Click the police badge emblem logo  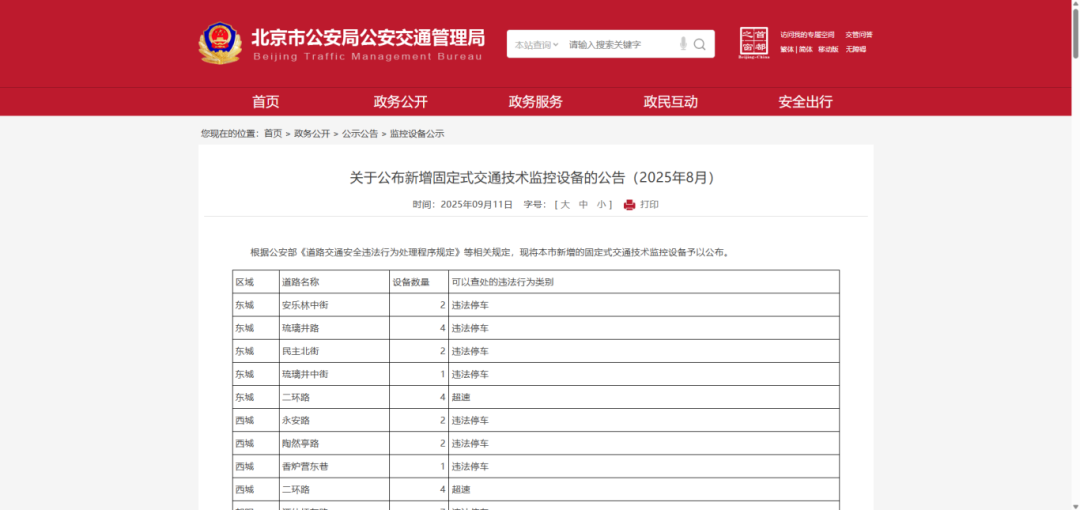coord(220,43)
